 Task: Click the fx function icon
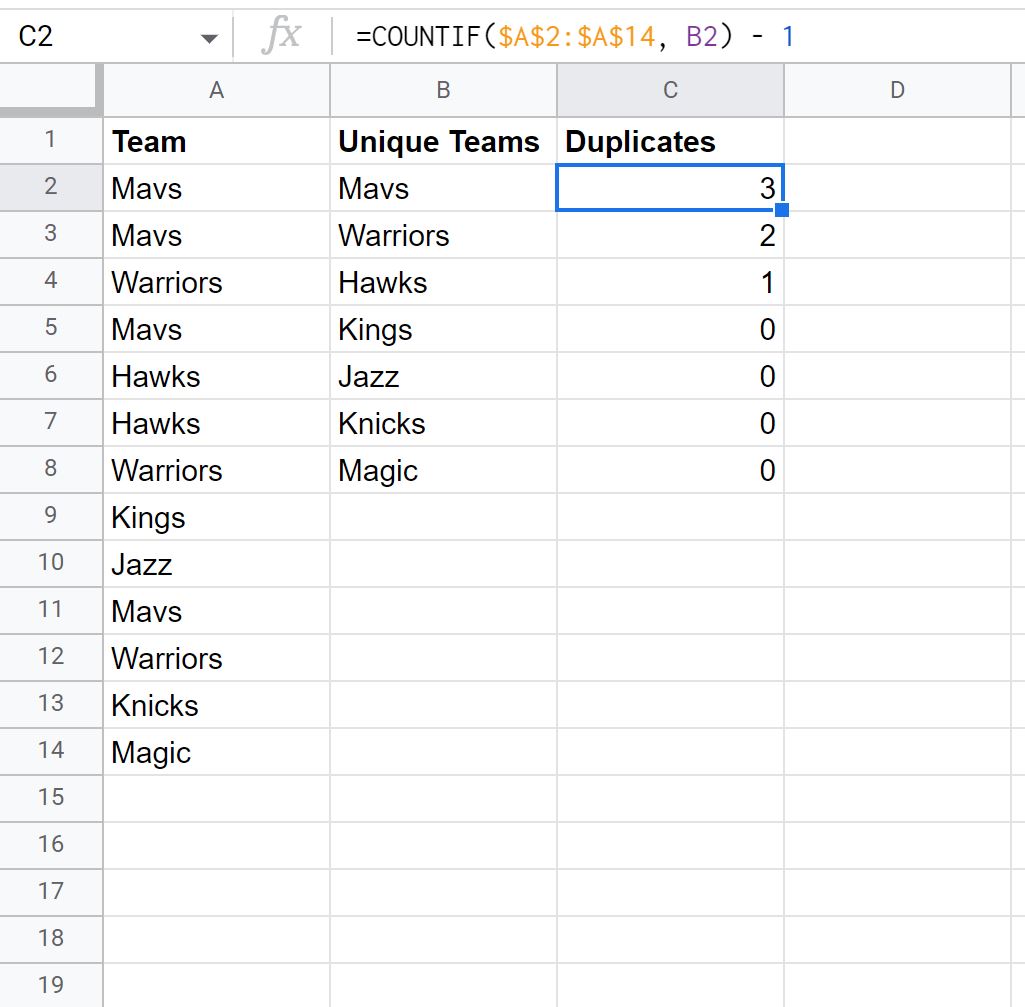[282, 35]
